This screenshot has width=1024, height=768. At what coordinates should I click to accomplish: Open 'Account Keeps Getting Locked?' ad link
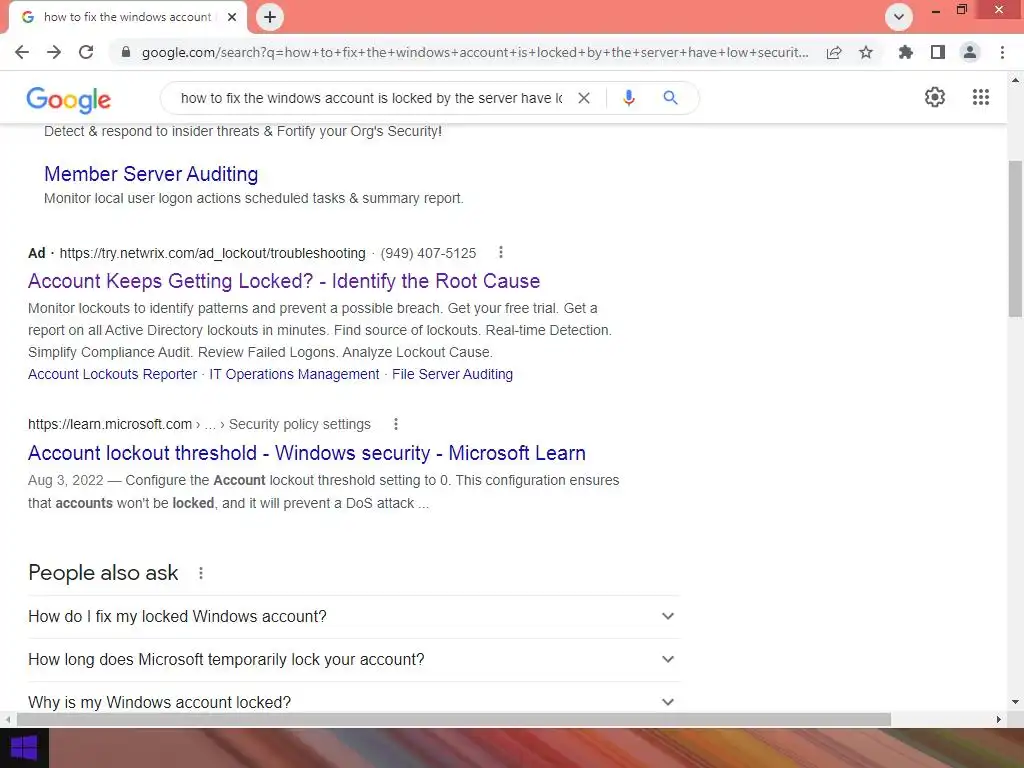(x=284, y=281)
